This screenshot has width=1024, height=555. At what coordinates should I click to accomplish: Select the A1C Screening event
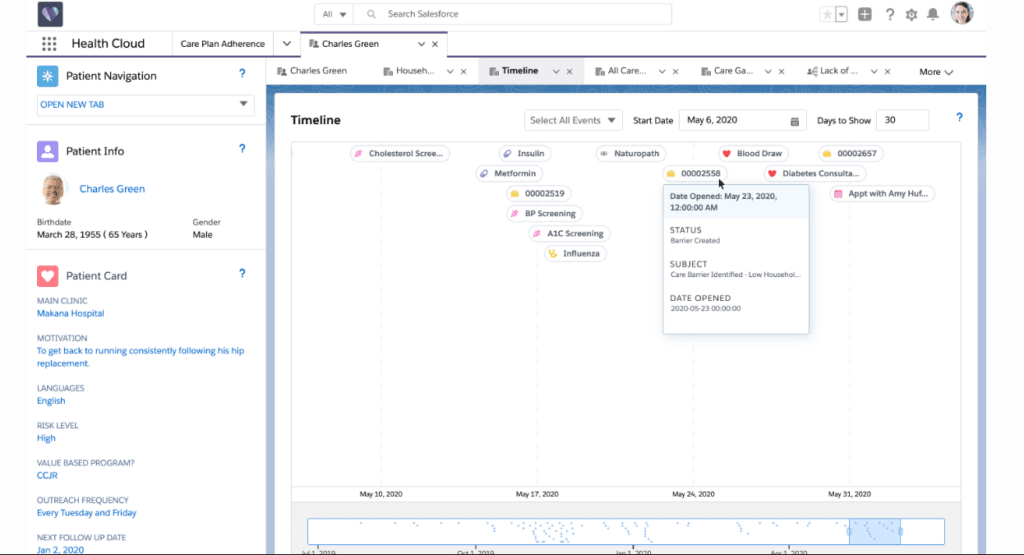click(569, 234)
